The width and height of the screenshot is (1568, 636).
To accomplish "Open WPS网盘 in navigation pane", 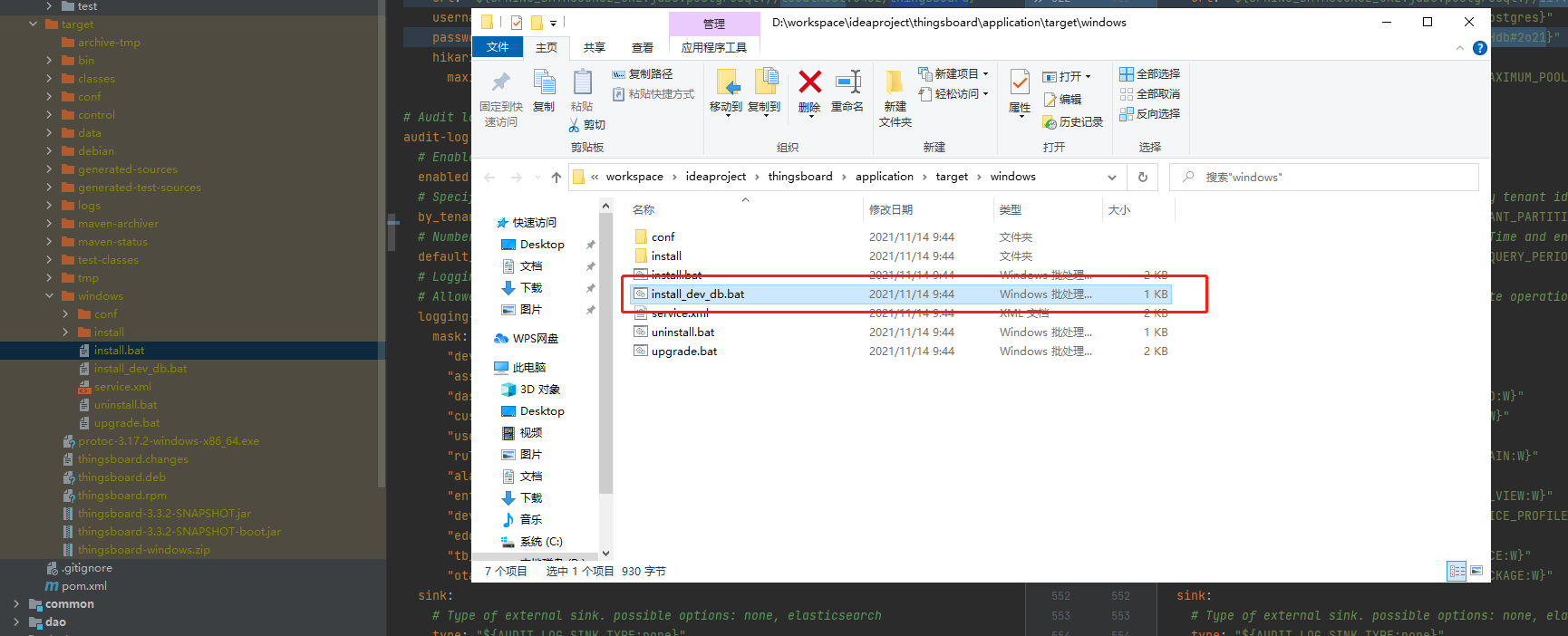I will pyautogui.click(x=527, y=339).
